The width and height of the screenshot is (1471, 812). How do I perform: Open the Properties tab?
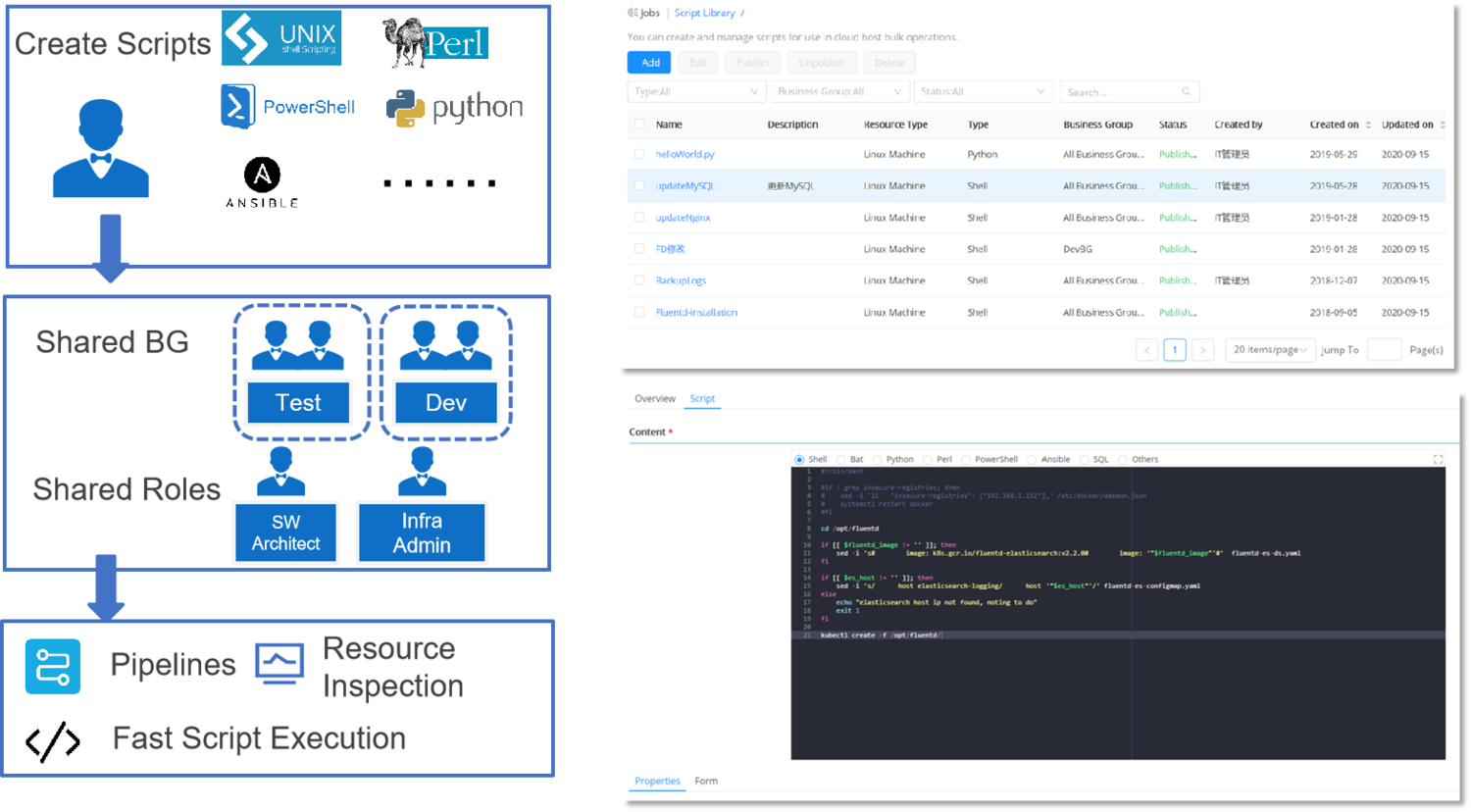[657, 781]
